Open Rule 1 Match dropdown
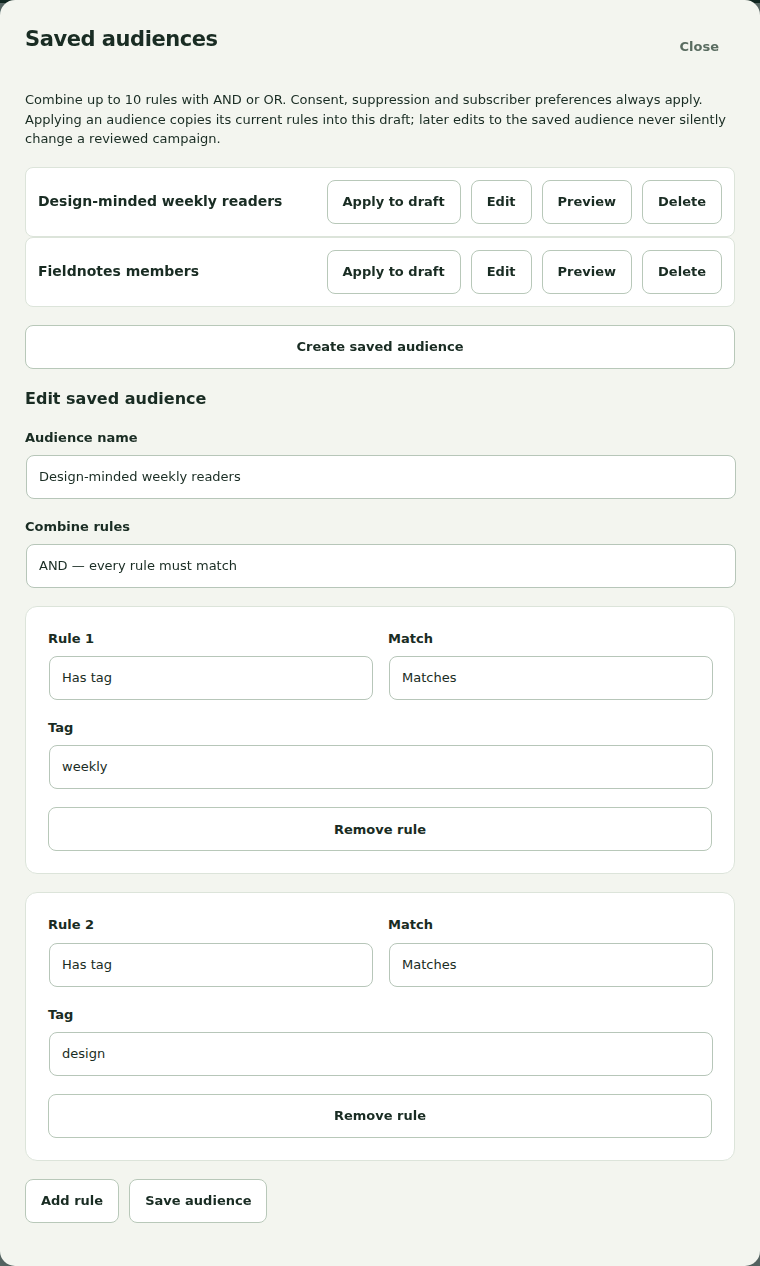This screenshot has height=1266, width=760. coord(551,678)
